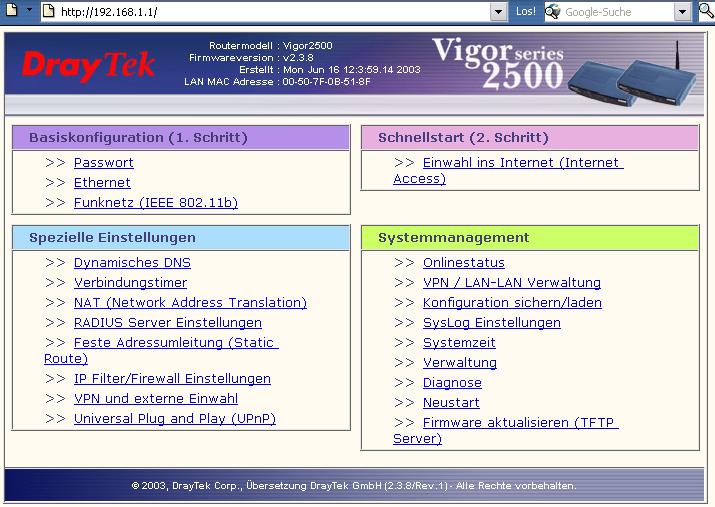This screenshot has height=507, width=715.
Task: Open the Verbindungstimer link
Action: point(130,283)
